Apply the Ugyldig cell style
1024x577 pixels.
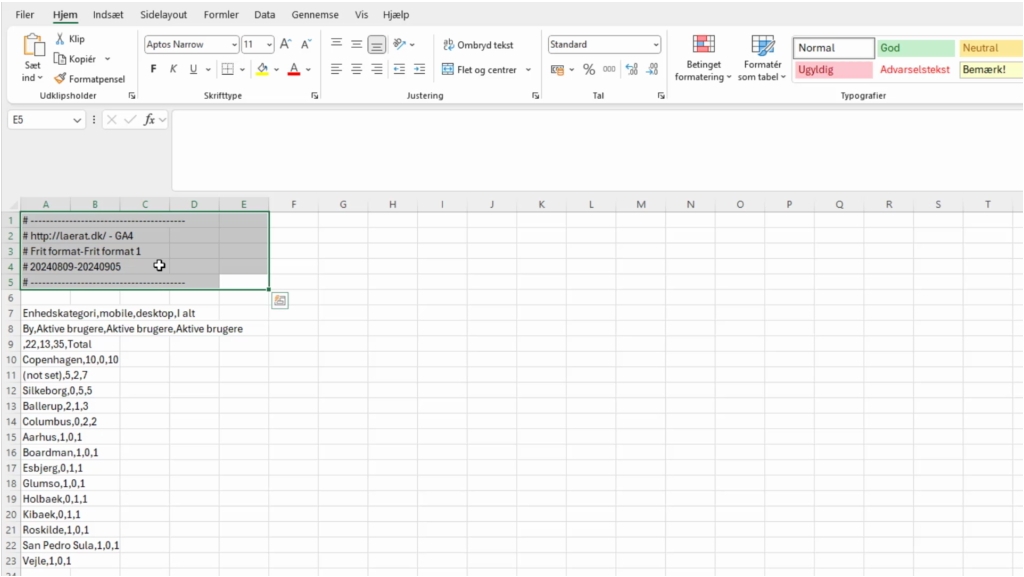click(832, 69)
